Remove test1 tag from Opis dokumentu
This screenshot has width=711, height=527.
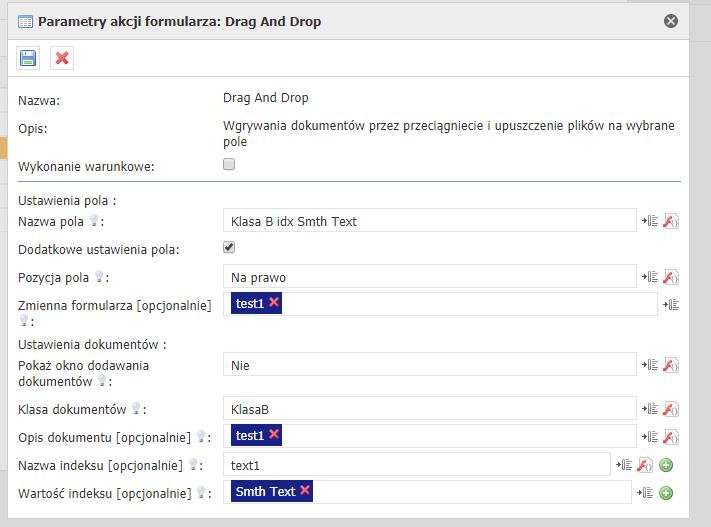(x=273, y=435)
